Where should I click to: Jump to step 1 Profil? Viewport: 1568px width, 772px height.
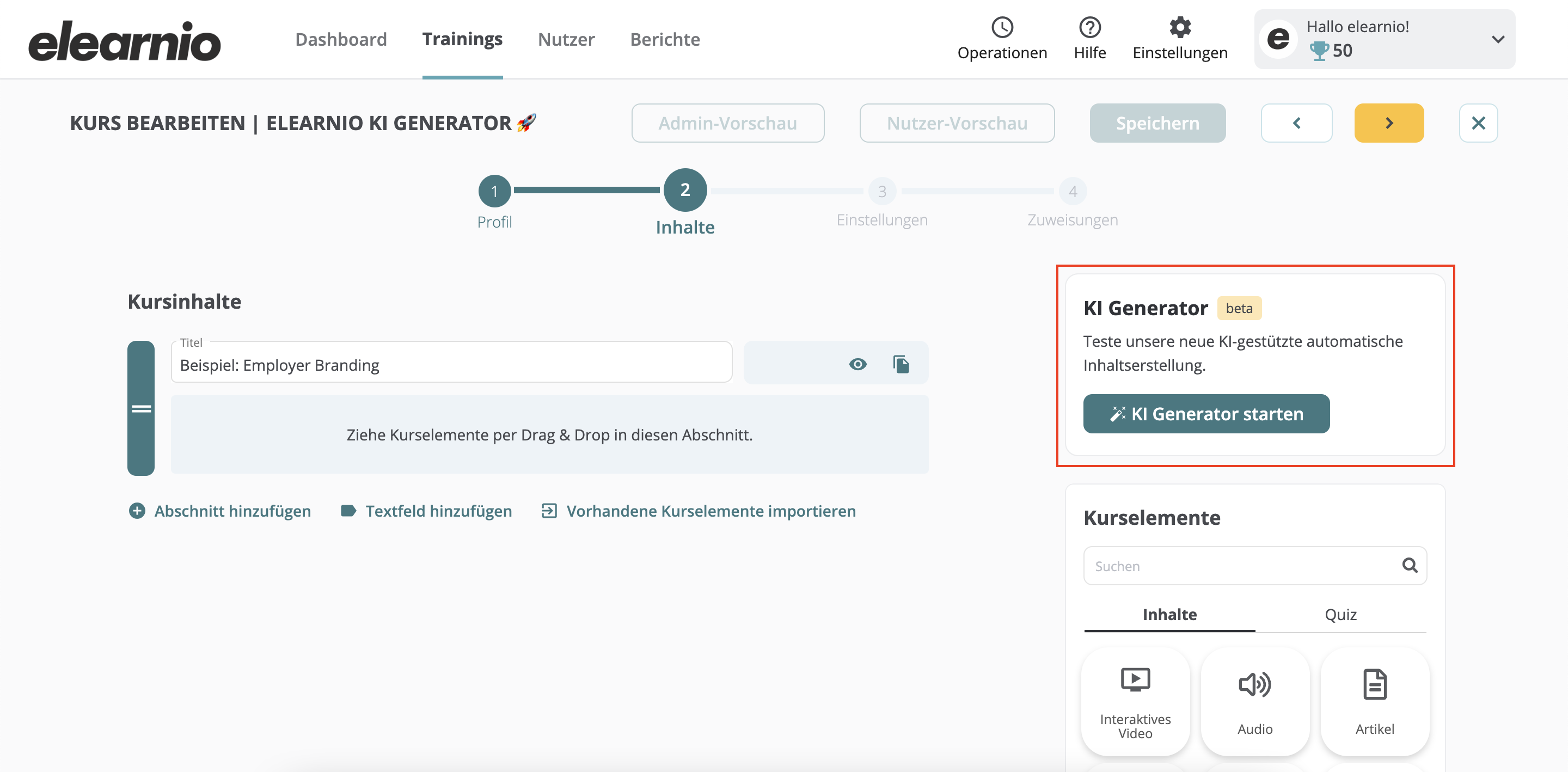(x=494, y=191)
